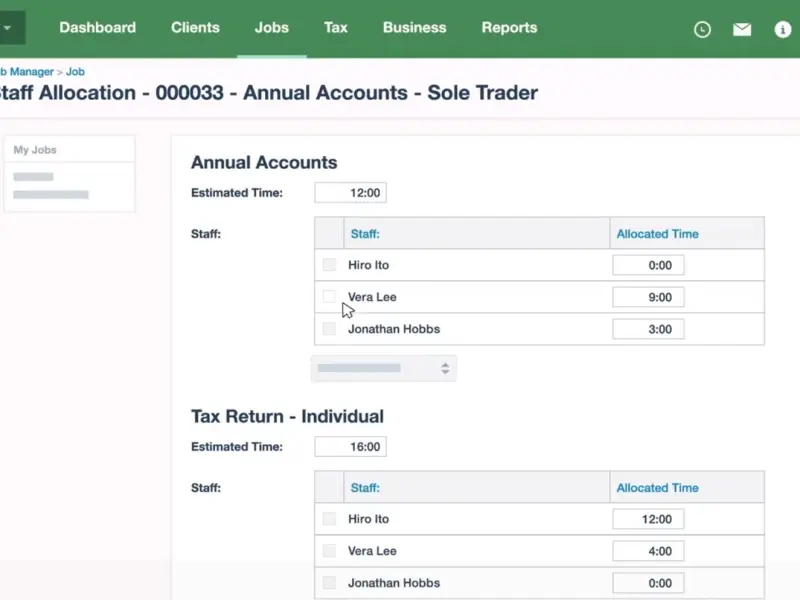The image size is (800, 600).
Task: Open the Dashboard menu
Action: click(x=97, y=28)
